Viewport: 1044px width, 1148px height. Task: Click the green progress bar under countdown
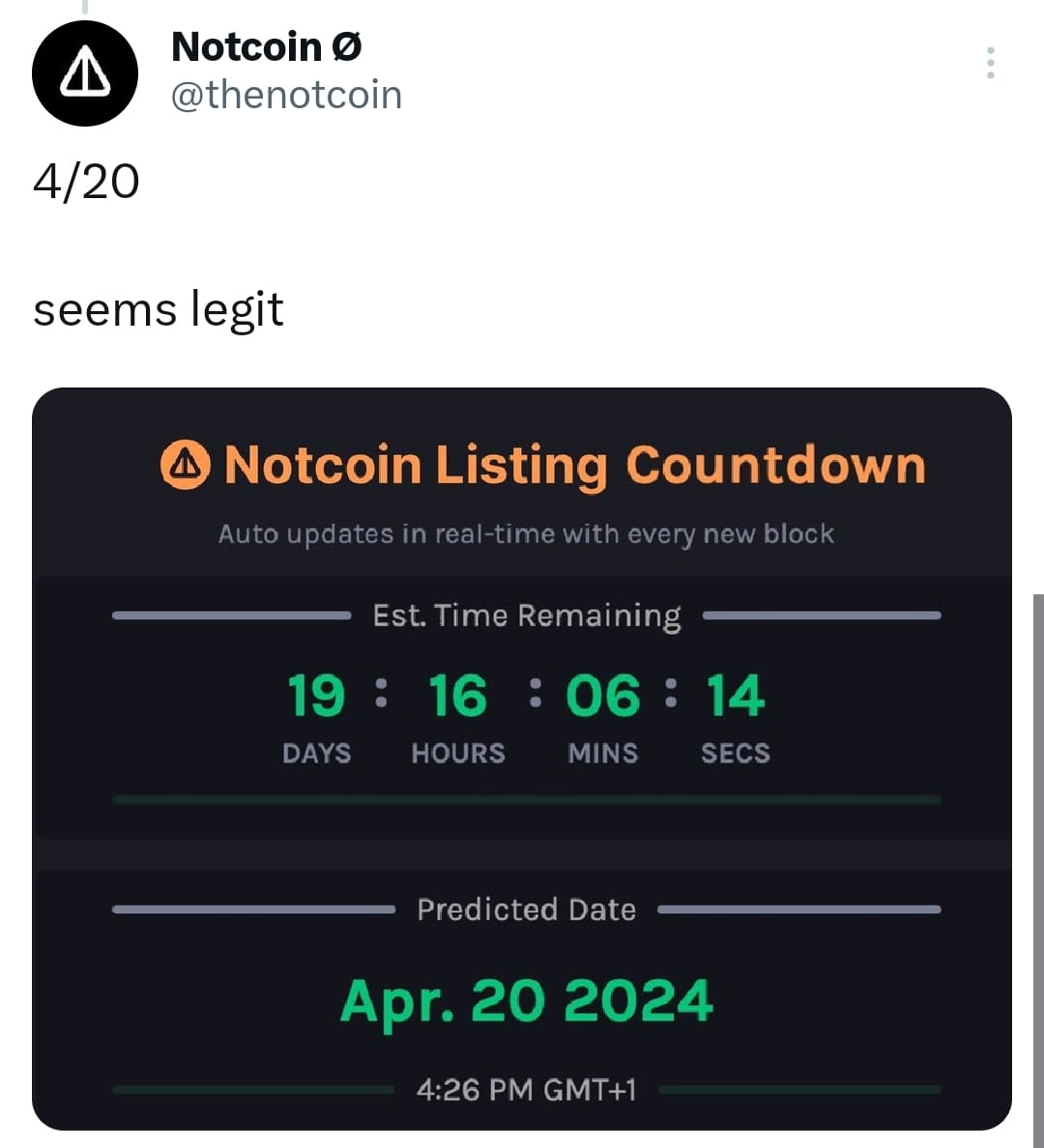pos(526,800)
